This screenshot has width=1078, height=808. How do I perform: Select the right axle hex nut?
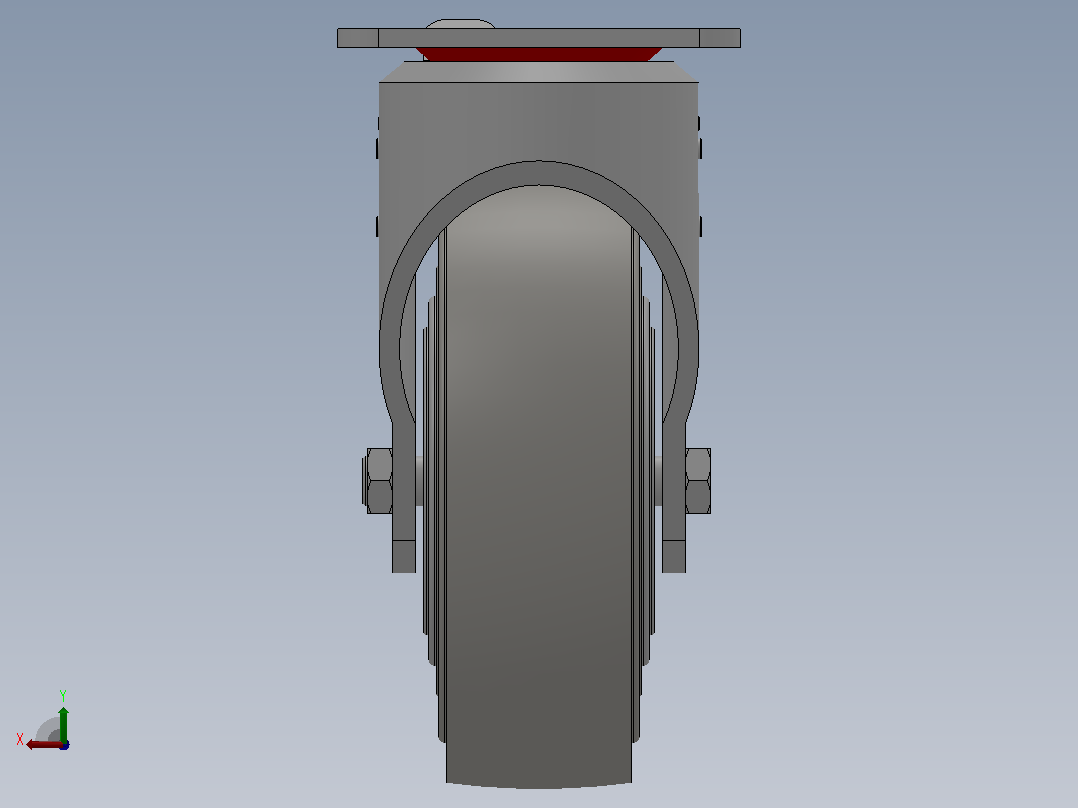click(698, 481)
